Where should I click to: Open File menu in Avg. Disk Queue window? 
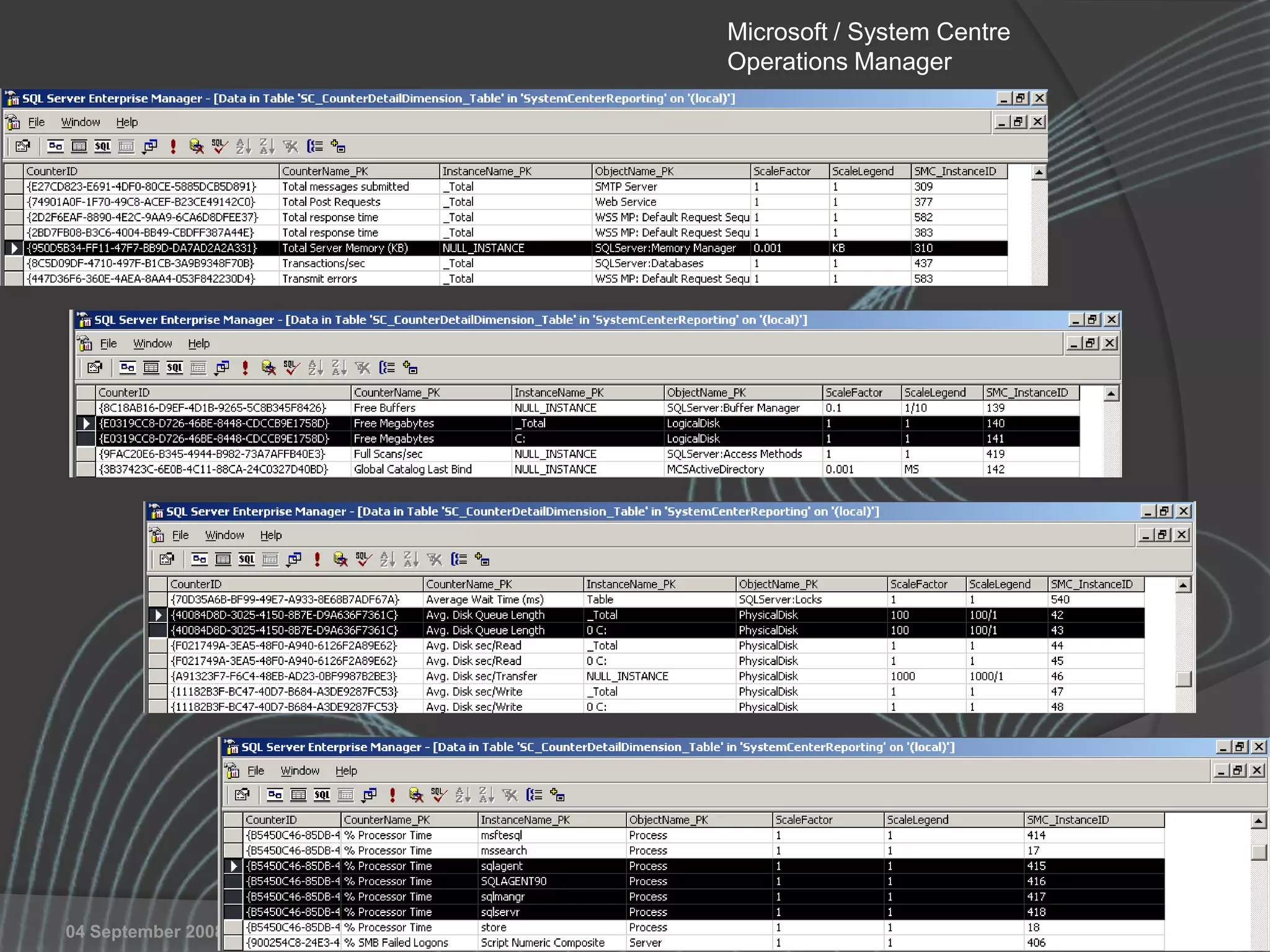click(180, 535)
